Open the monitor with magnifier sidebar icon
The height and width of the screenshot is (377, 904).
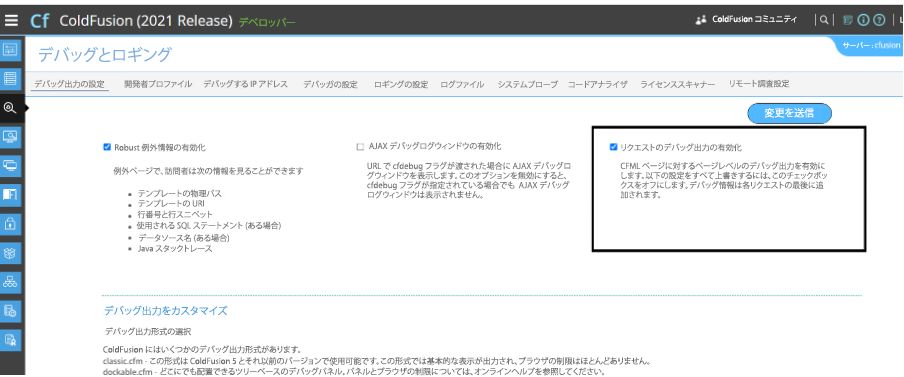[x=10, y=136]
